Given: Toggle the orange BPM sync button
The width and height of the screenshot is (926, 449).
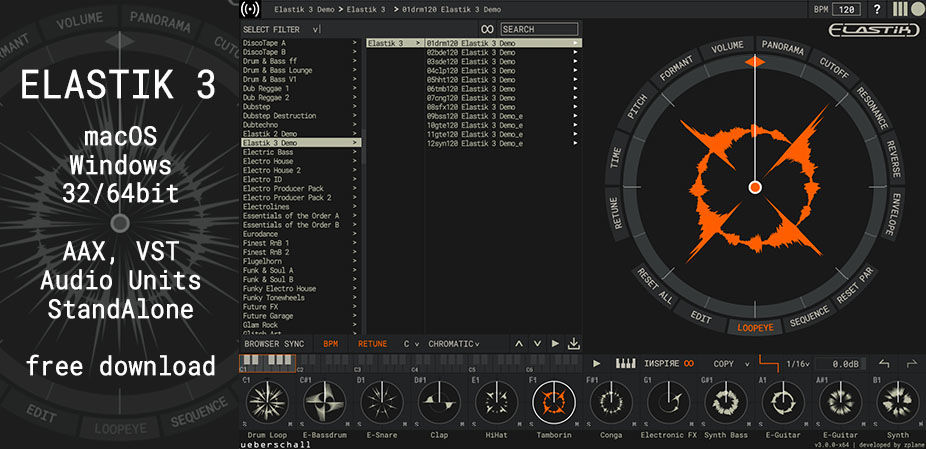Looking at the screenshot, I should click(x=331, y=344).
